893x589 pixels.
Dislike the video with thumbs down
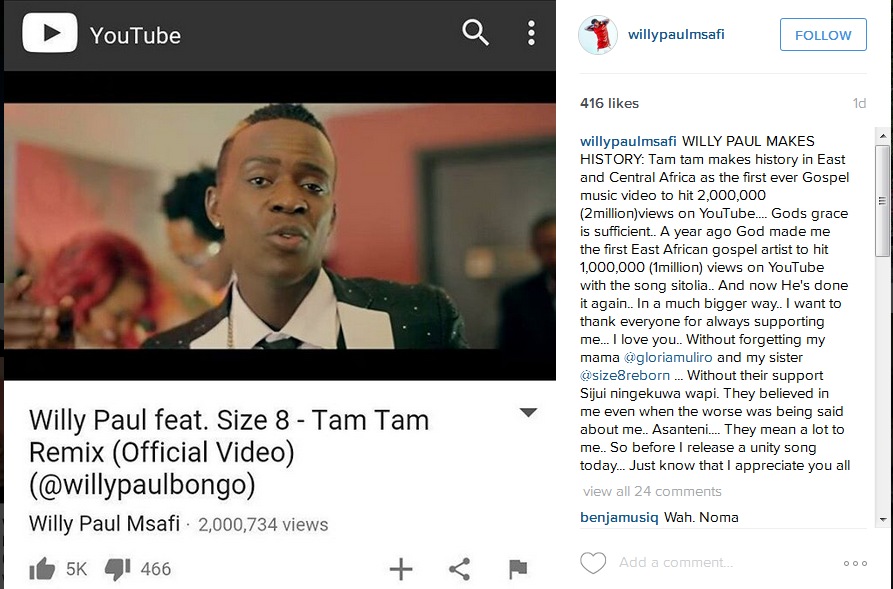(117, 568)
